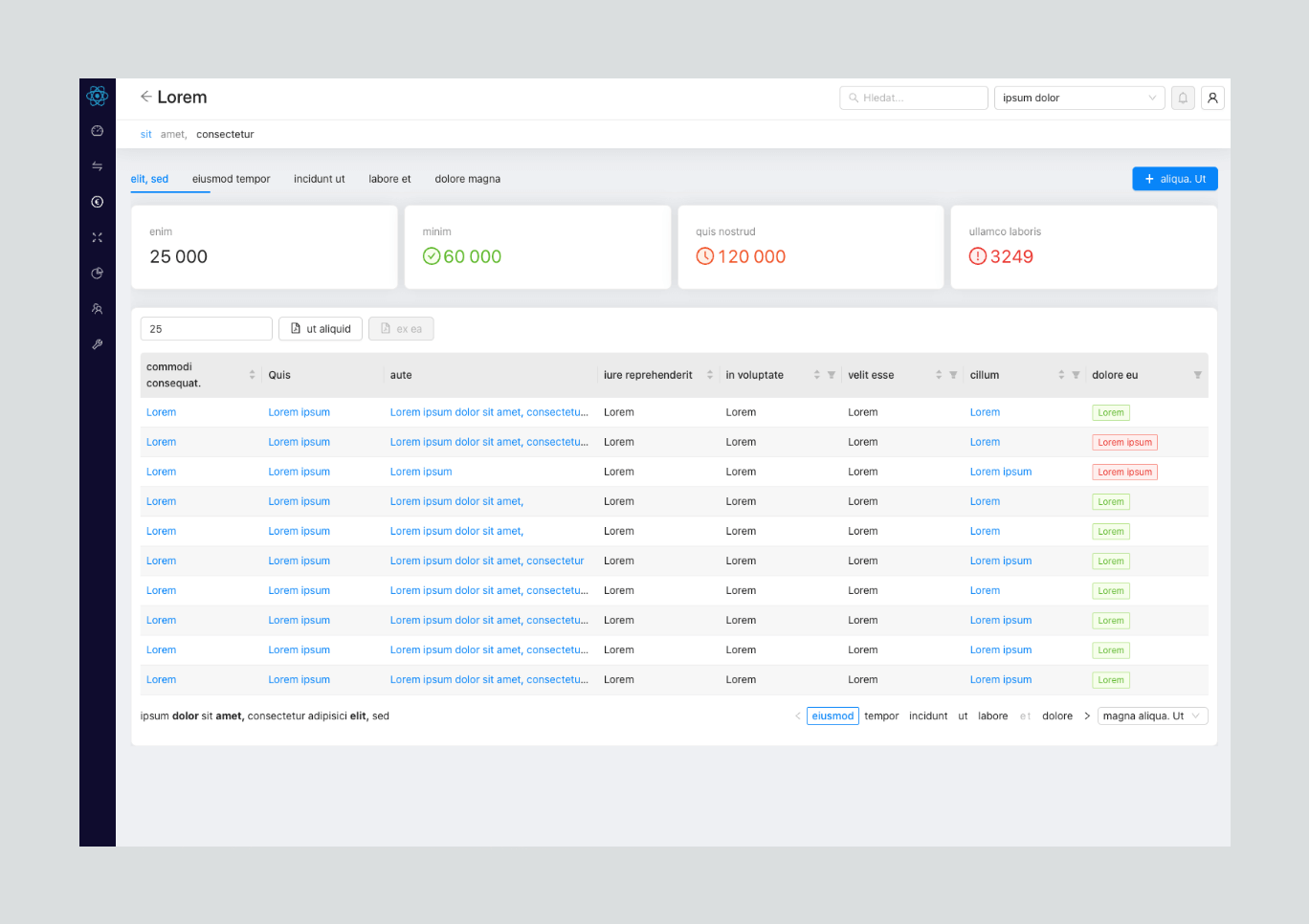Open the wrench tools sidebar icon
The height and width of the screenshot is (924, 1310).
97,344
